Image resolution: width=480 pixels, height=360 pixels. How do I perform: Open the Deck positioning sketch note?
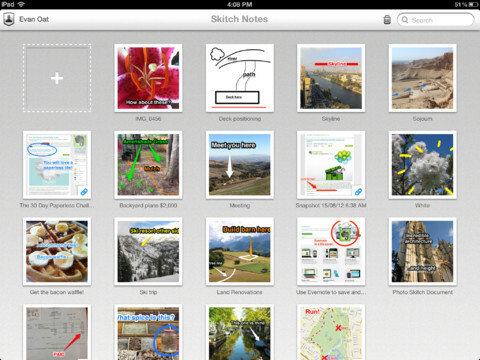point(240,78)
